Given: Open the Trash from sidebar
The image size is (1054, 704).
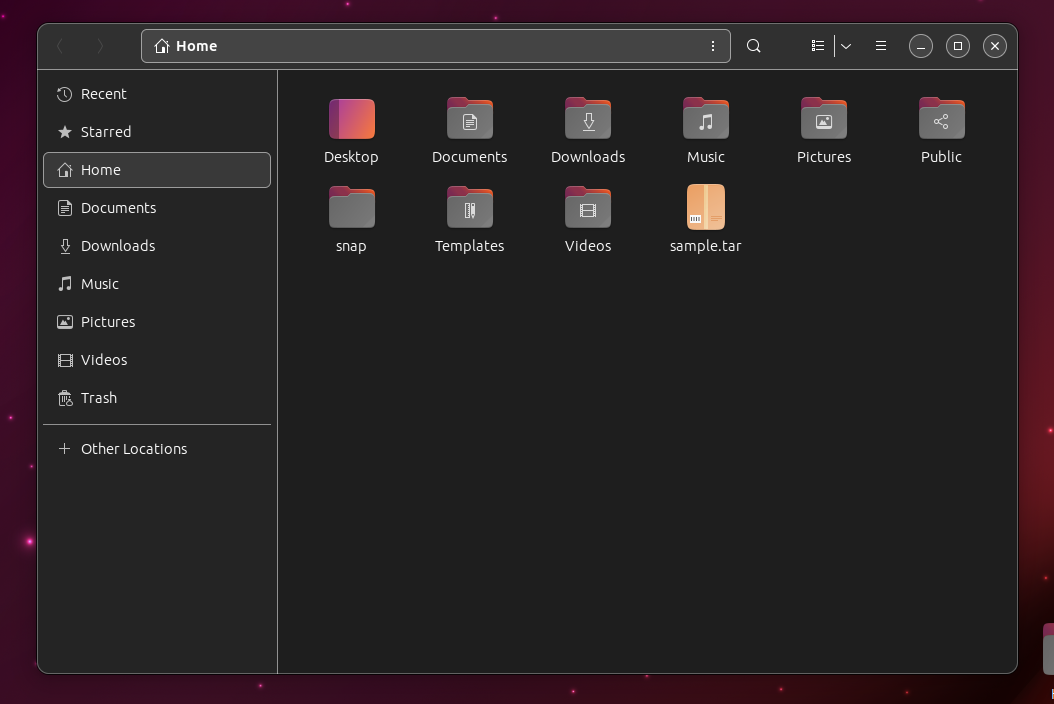Looking at the screenshot, I should coord(99,397).
